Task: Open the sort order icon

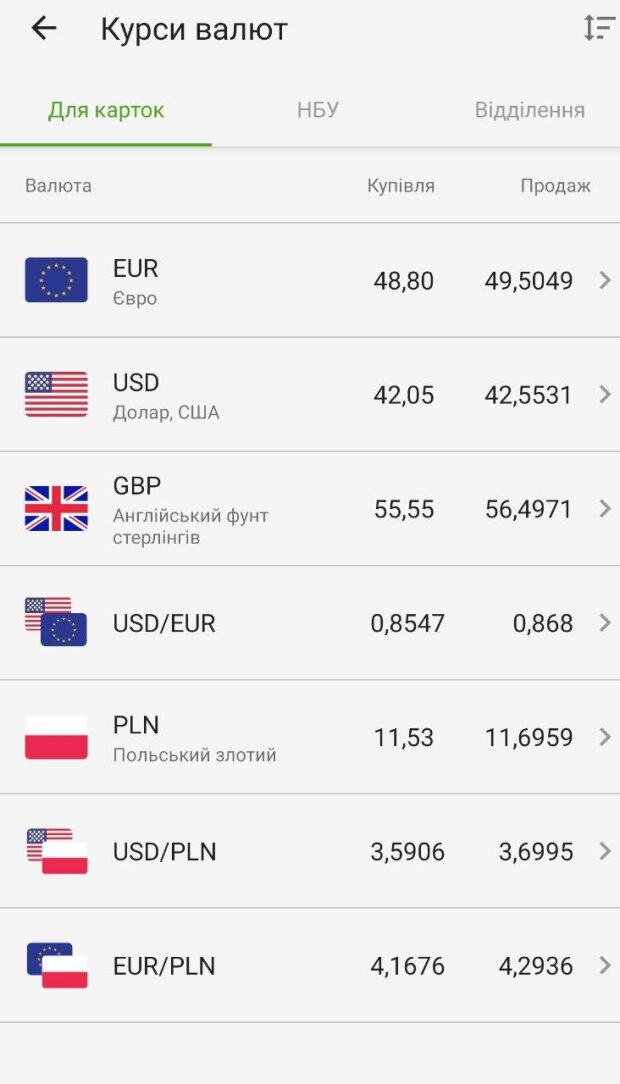Action: [599, 28]
